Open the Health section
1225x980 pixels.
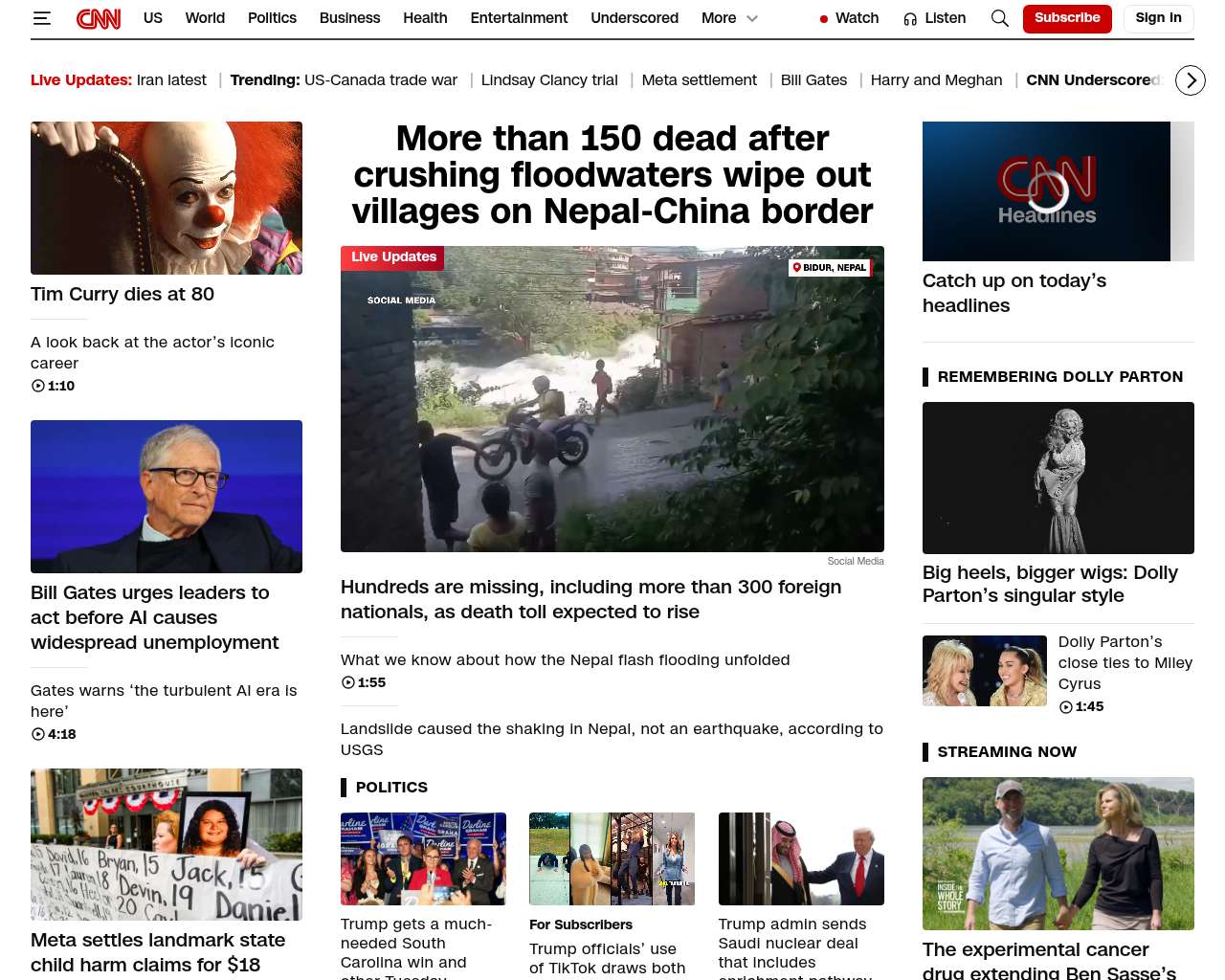coord(425,18)
